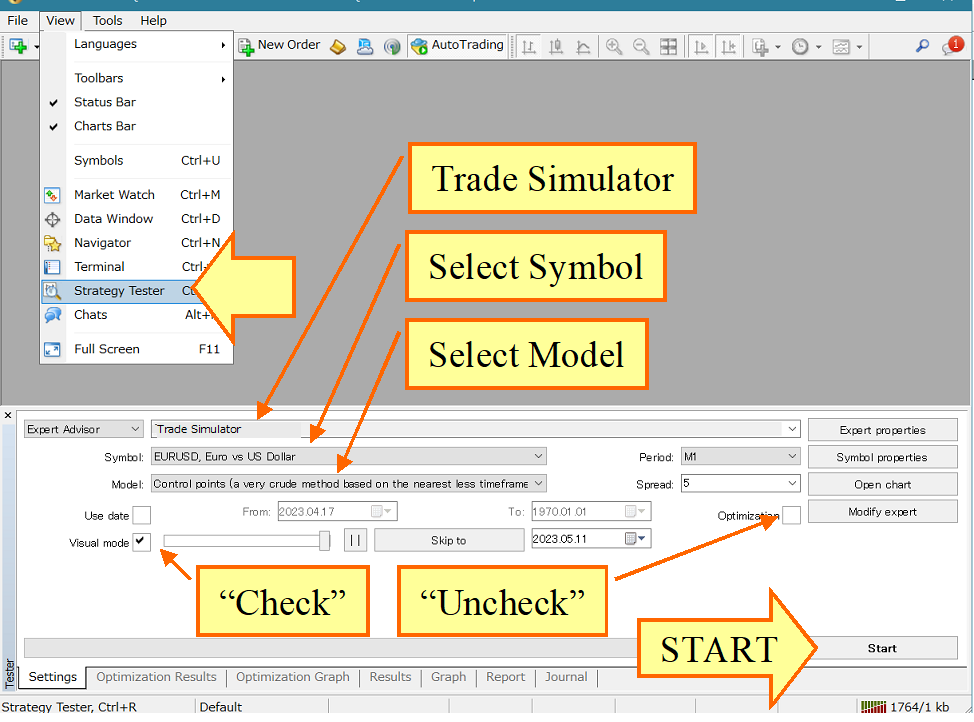This screenshot has width=974, height=722.
Task: Uncheck the Visual mode checkbox
Action: pos(142,542)
